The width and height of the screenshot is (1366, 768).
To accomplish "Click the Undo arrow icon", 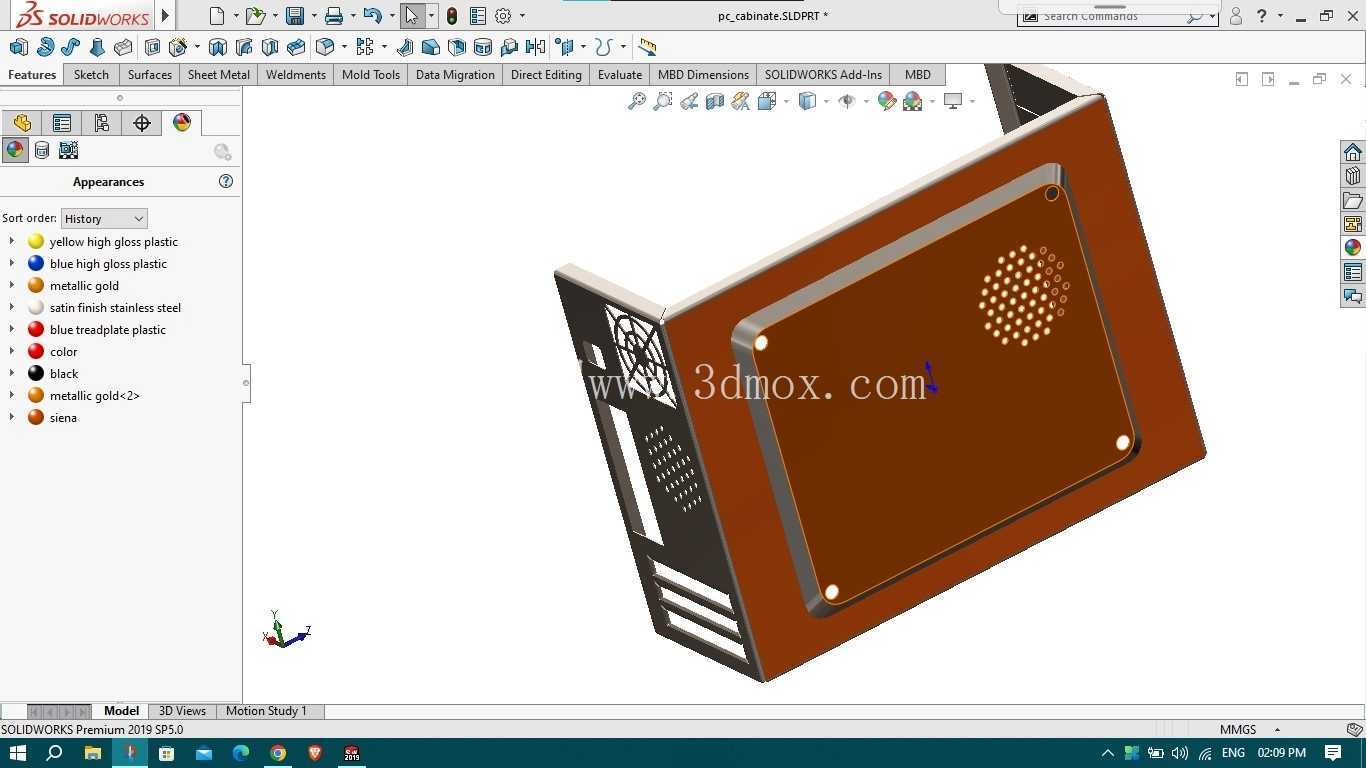I will click(x=372, y=16).
